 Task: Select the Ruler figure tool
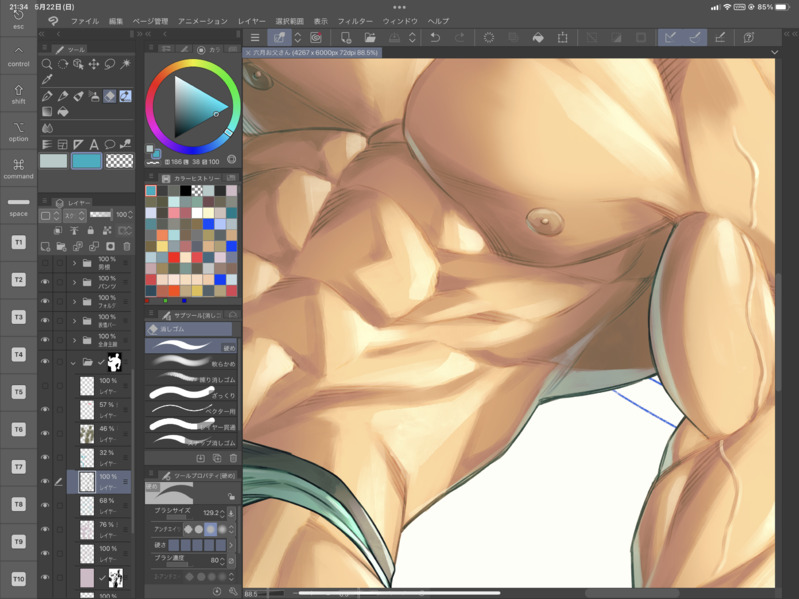coord(78,145)
